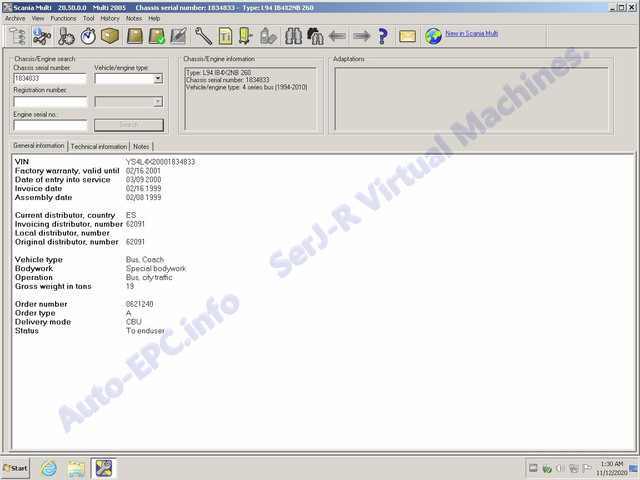Screen dimensions: 640x480
Task: Click the yellow vehicle lift icon
Action: click(246, 36)
